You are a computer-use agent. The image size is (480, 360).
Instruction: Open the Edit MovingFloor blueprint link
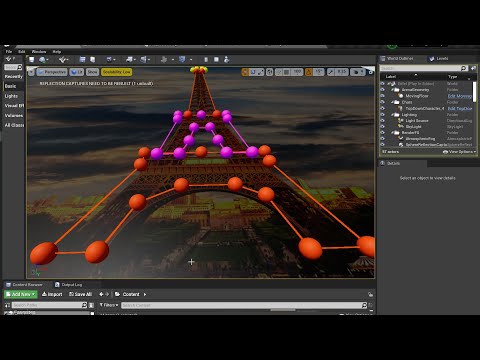click(460, 96)
